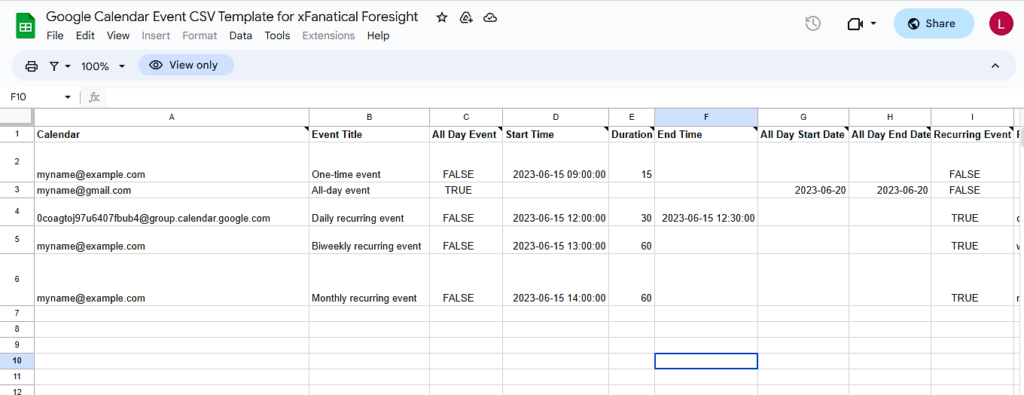Check the cloud document status icon
Image resolution: width=1024 pixels, height=395 pixels.
490,18
